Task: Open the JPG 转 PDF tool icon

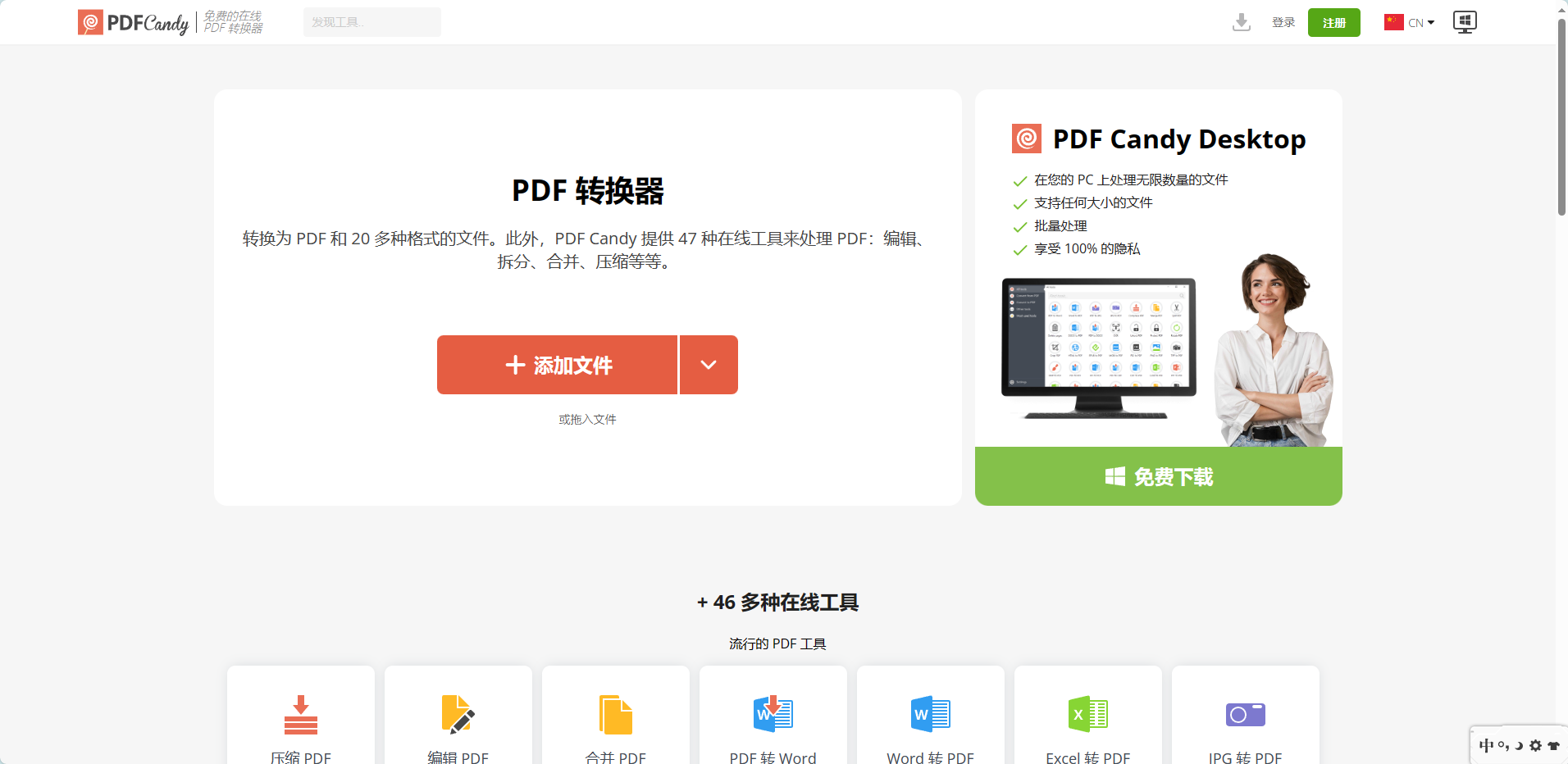Action: [x=1245, y=715]
